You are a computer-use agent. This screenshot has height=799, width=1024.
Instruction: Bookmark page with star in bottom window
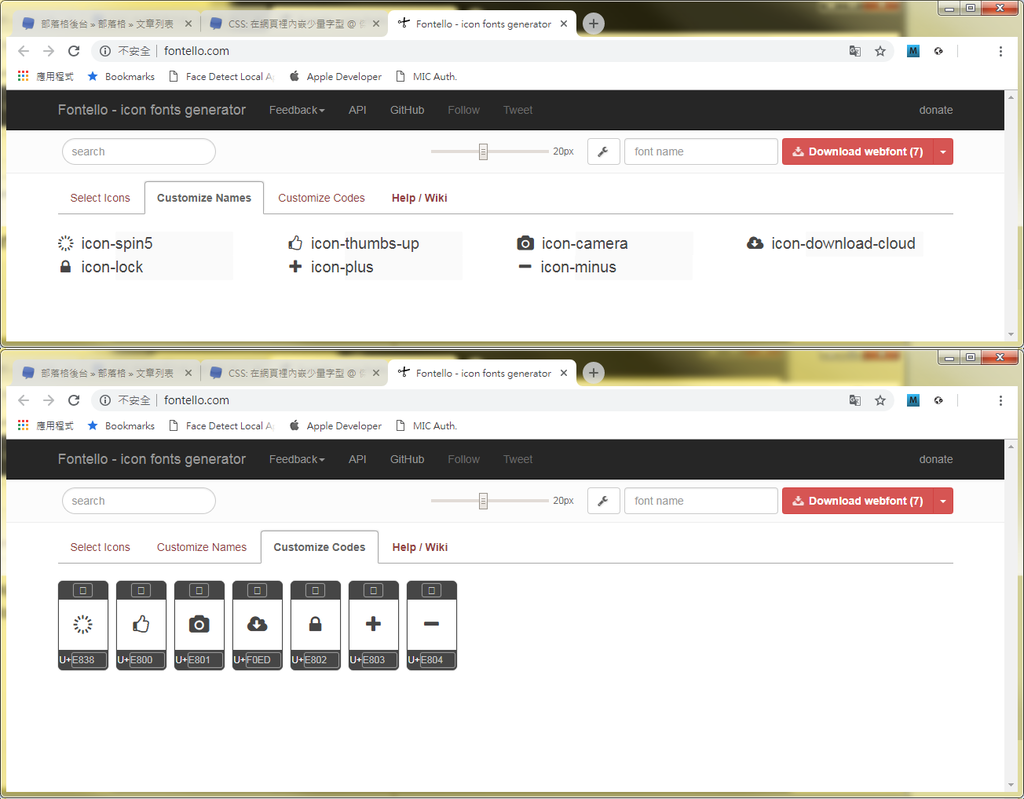880,400
